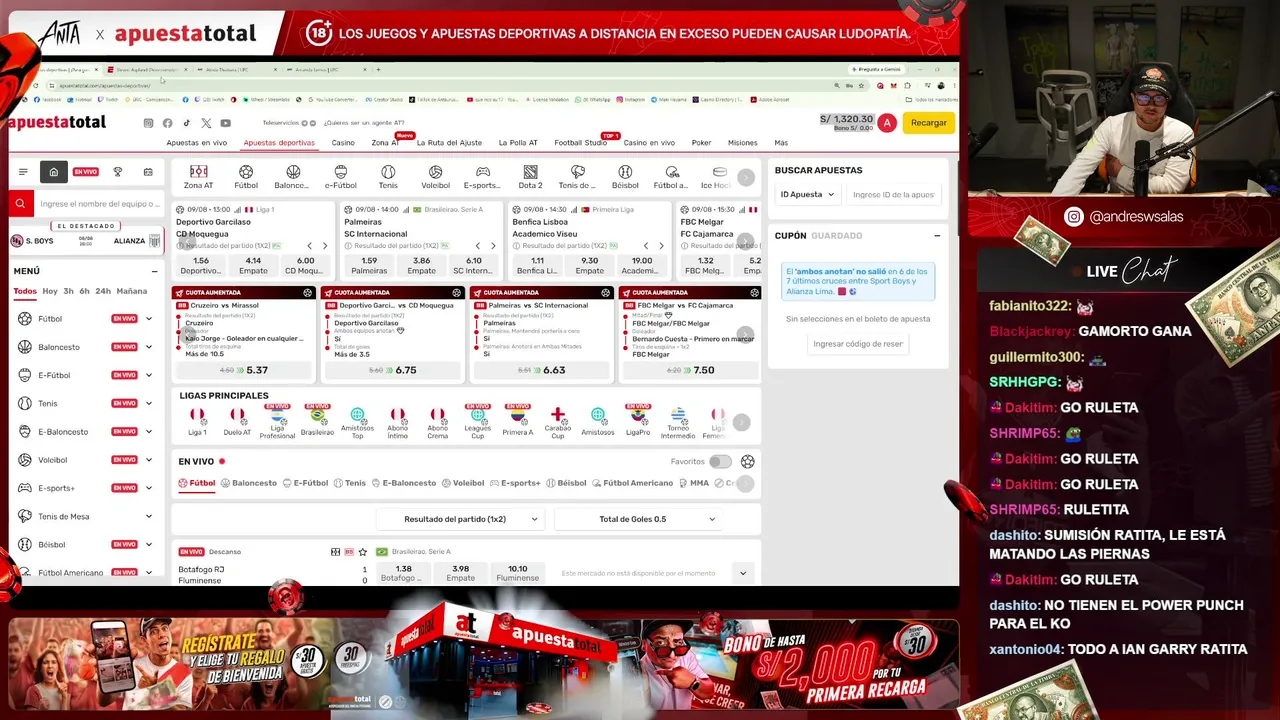Pick boosted 5.37 Cruzeiro vs Mirassol odds
This screenshot has width=1280, height=720.
coord(244,370)
